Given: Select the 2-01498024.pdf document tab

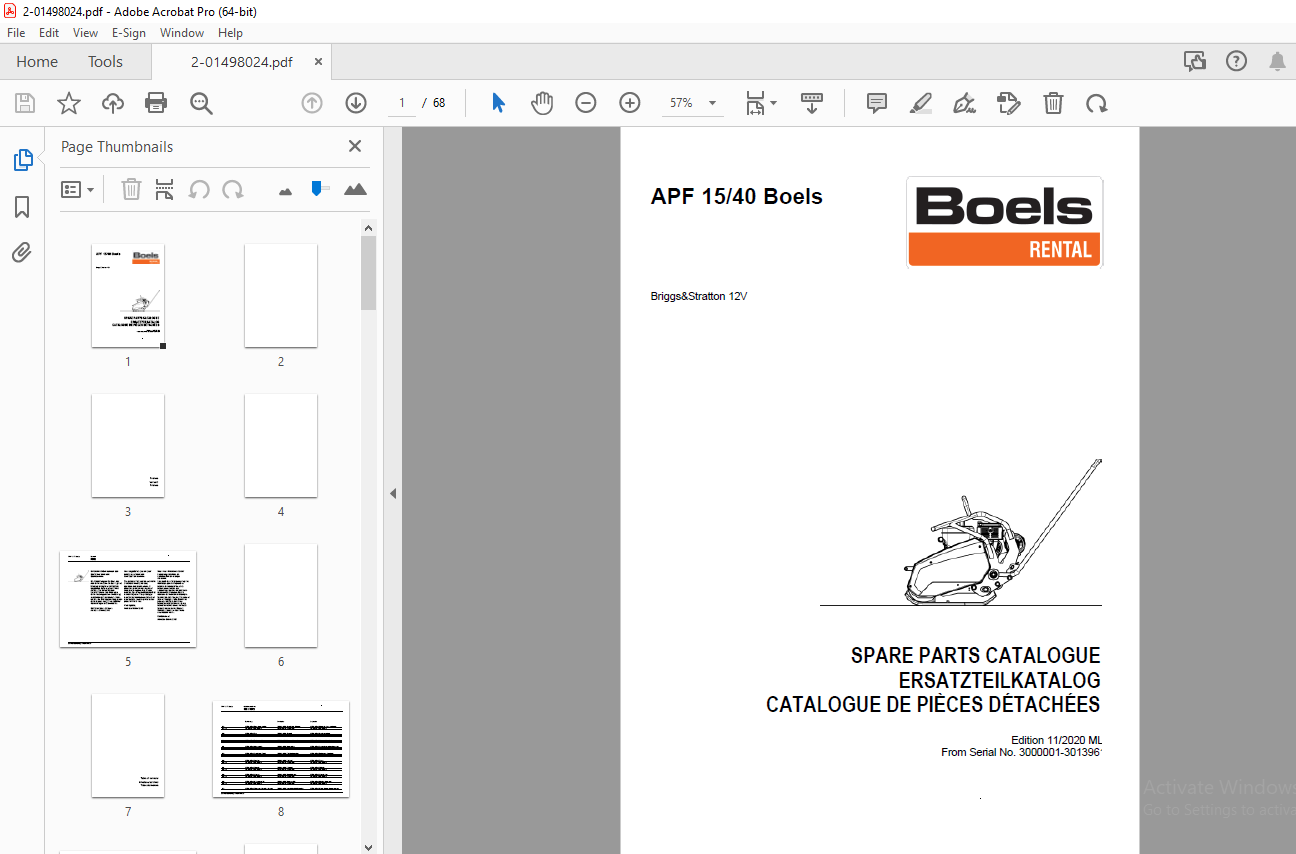Looking at the screenshot, I should coord(242,62).
